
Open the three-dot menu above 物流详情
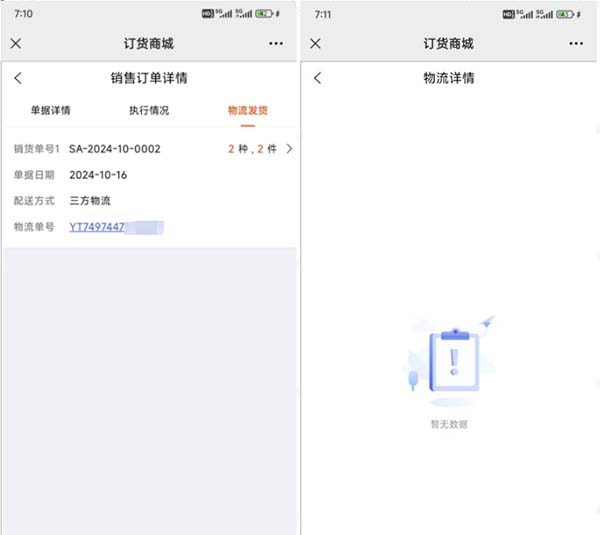(576, 44)
